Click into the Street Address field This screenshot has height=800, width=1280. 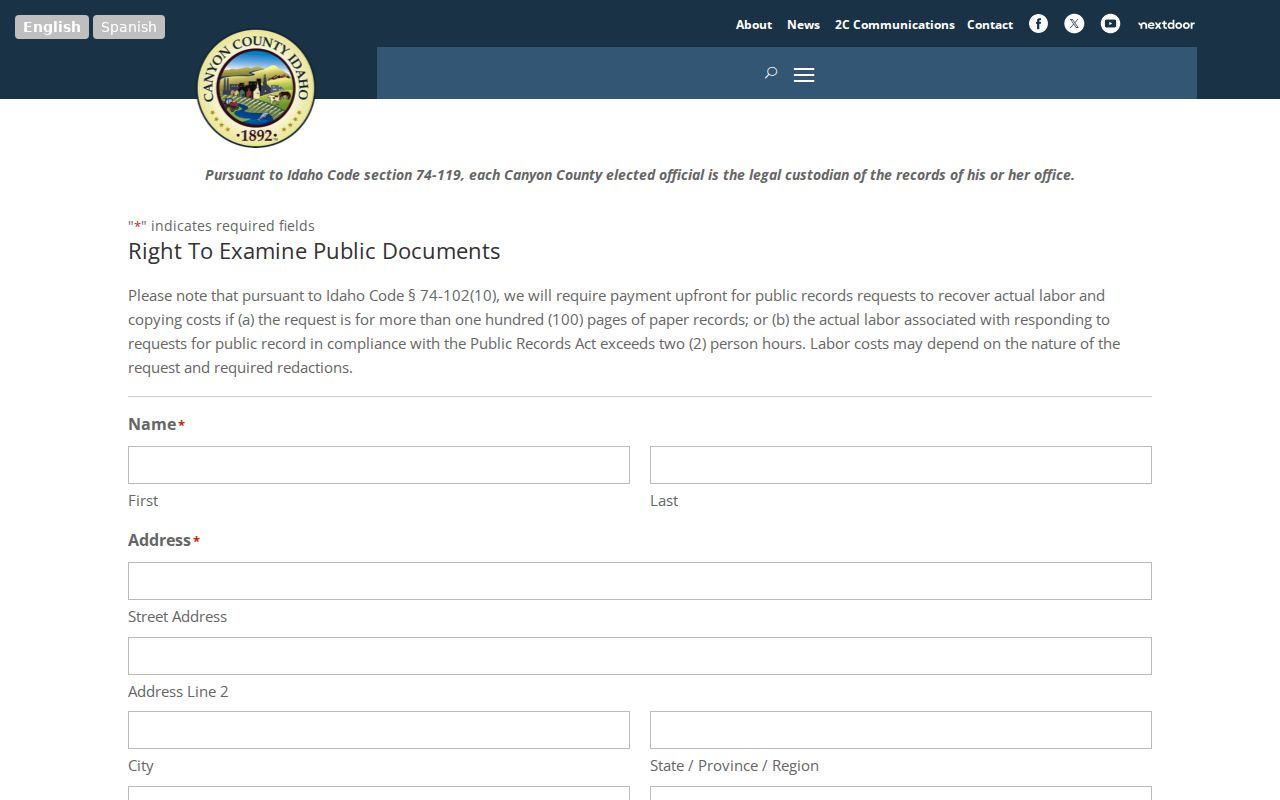(x=640, y=581)
